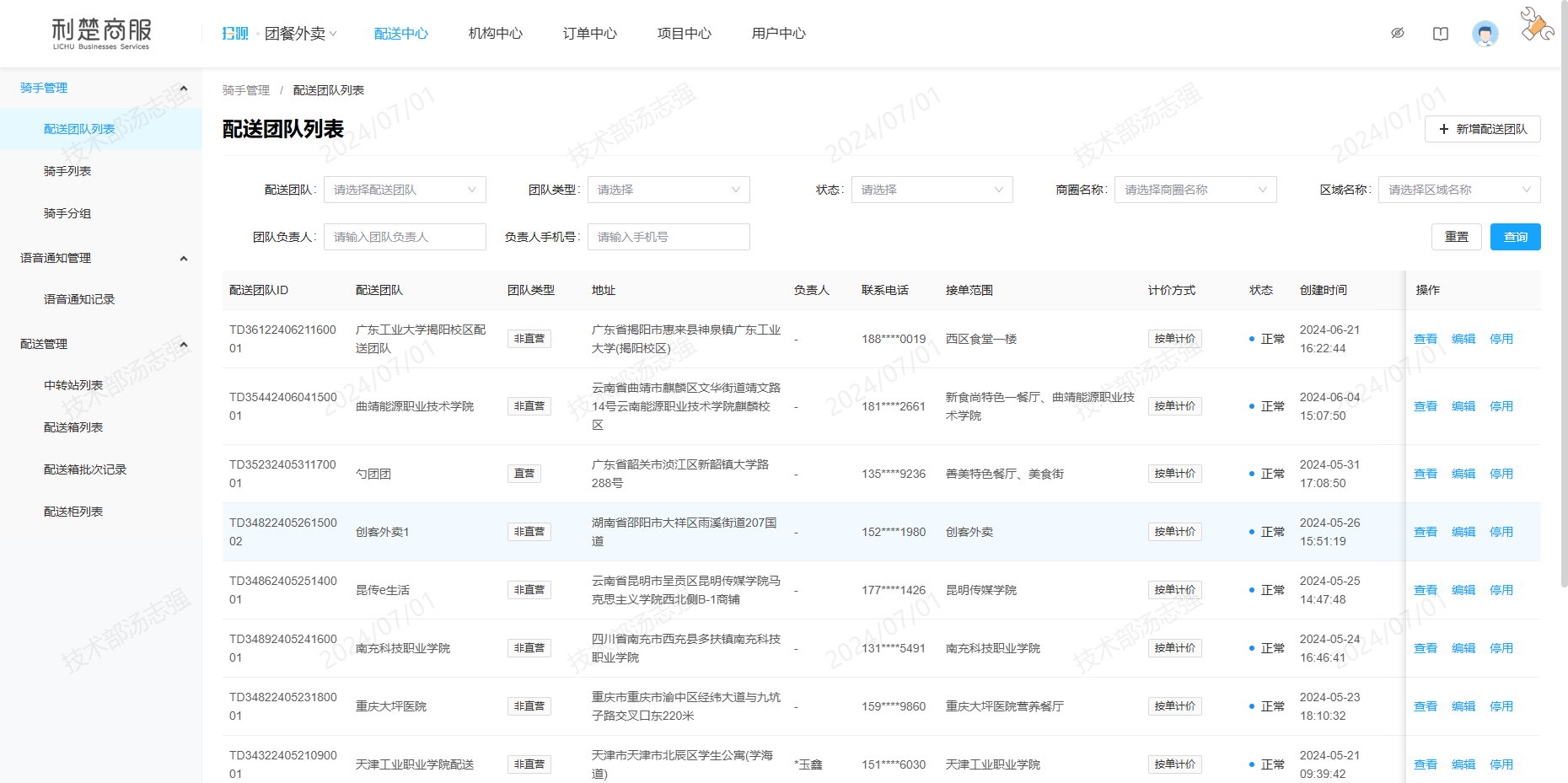1568x783 pixels.
Task: Open the 商圈名称 select dropdown
Action: click(x=1195, y=190)
